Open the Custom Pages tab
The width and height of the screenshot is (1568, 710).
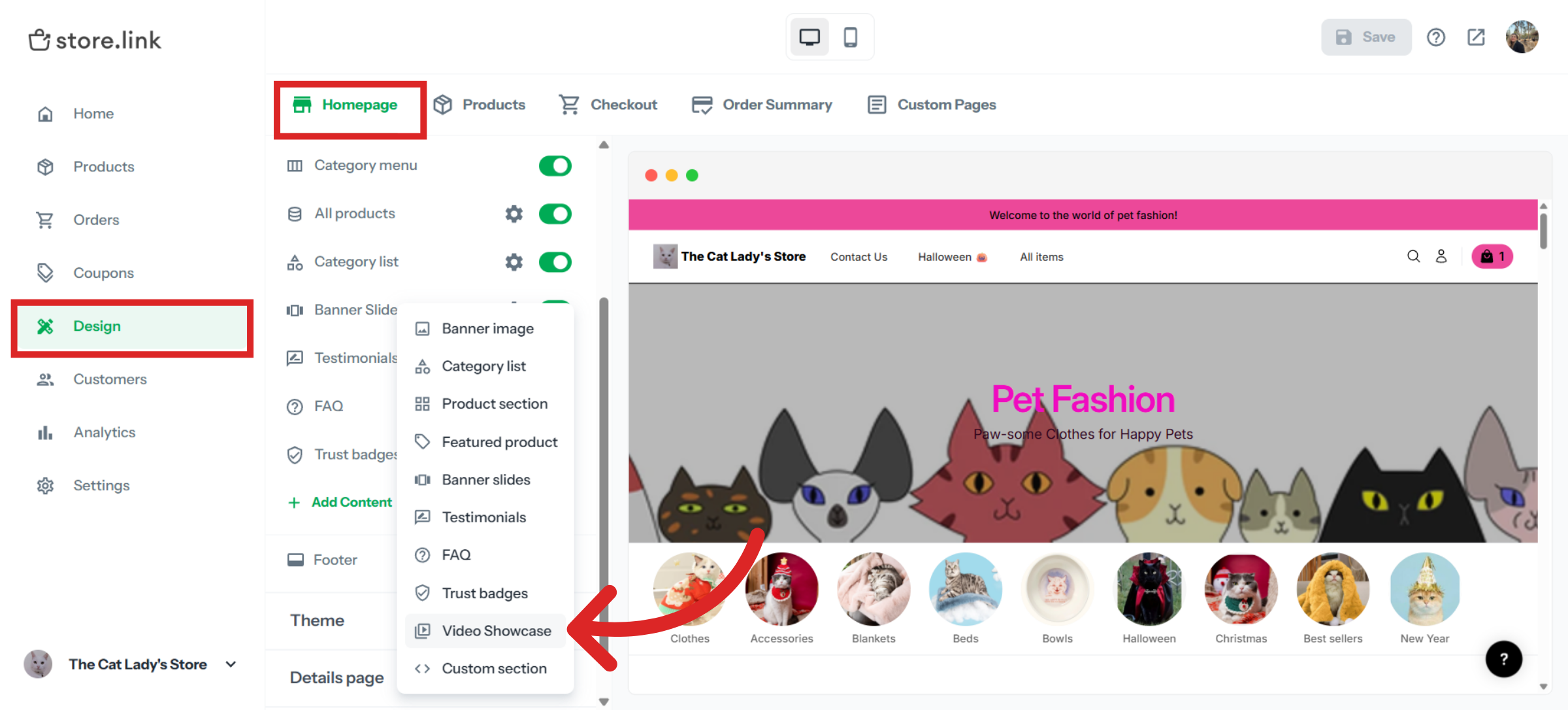(932, 105)
